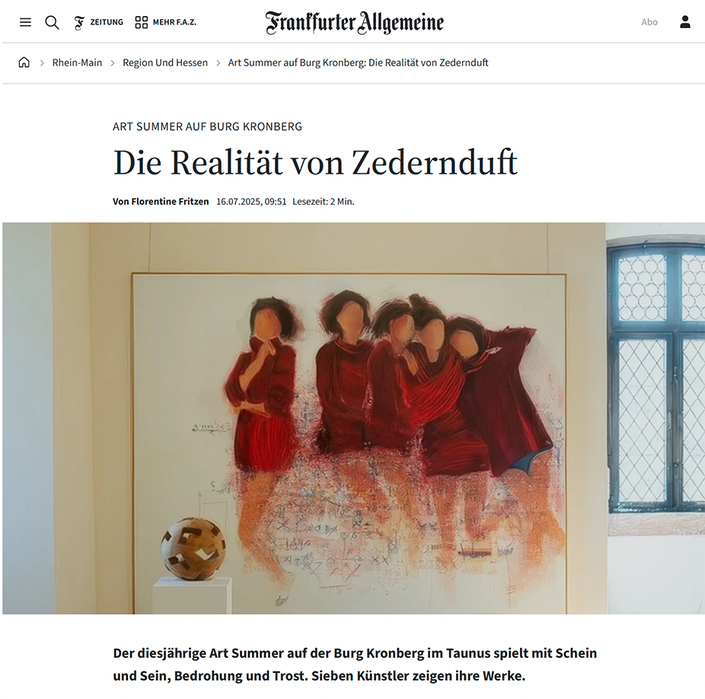Click the search magnifier icon
Viewport: 705px width, 699px height.
click(52, 22)
